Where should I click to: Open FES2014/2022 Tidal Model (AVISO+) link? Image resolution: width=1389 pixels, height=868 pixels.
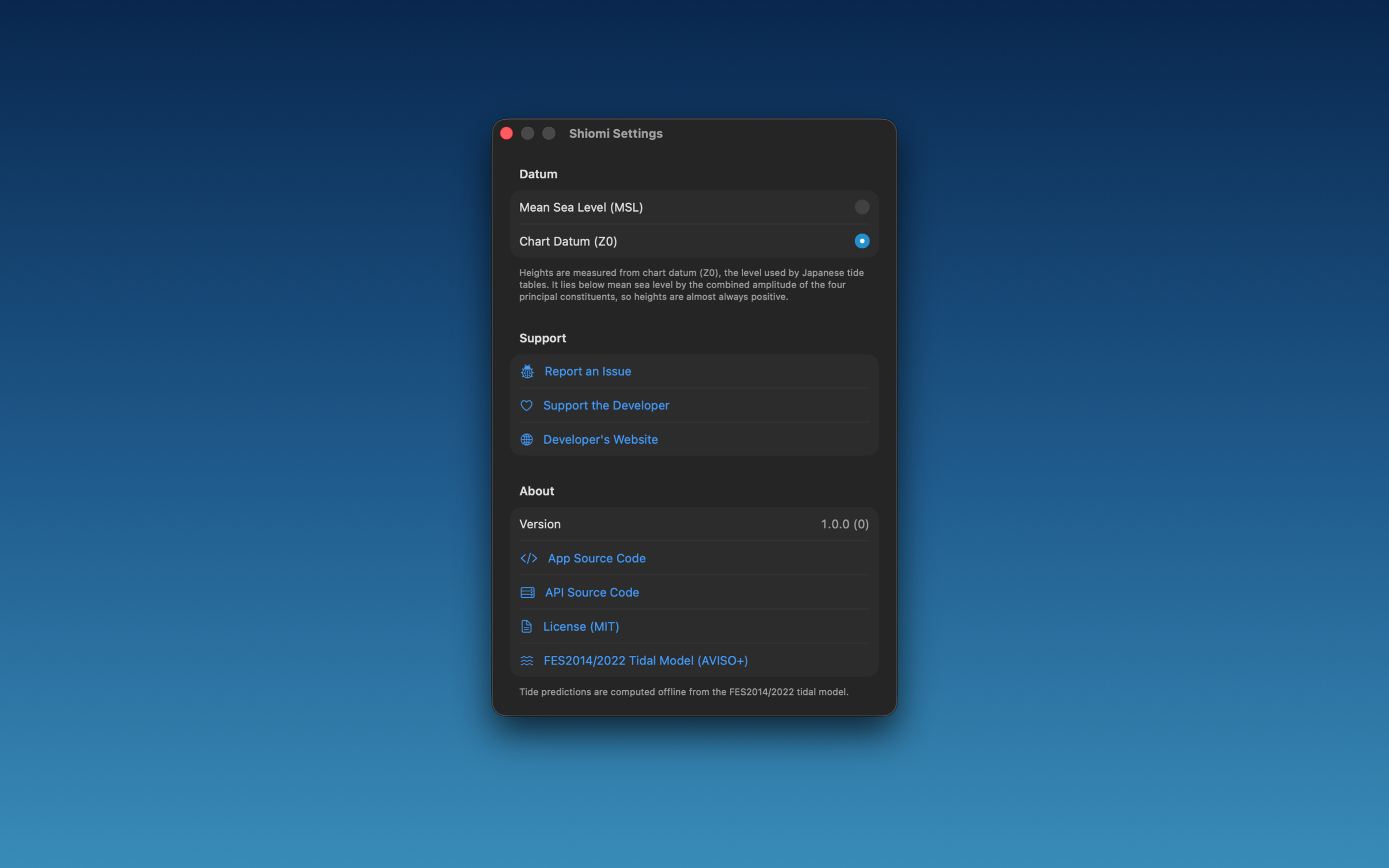click(646, 661)
